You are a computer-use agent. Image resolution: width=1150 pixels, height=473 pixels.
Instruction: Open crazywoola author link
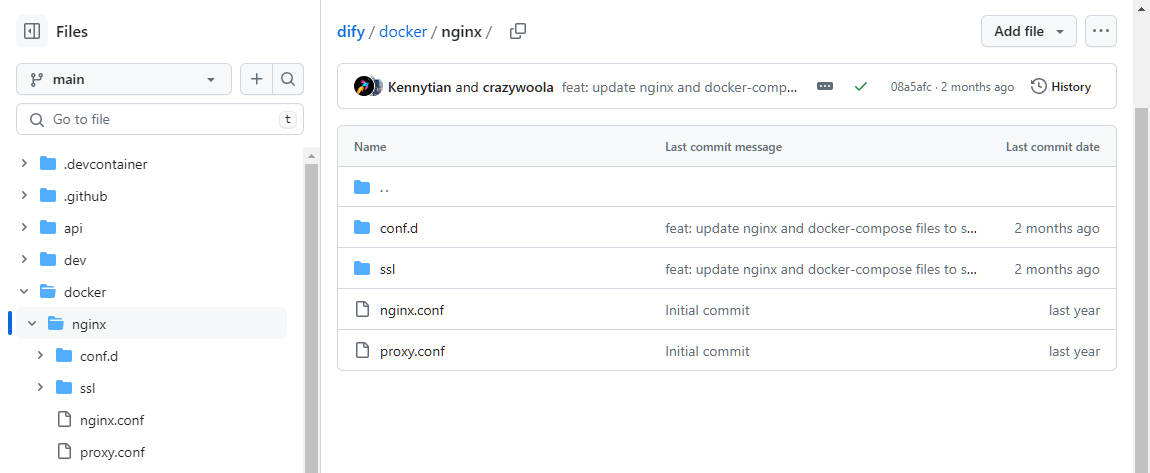click(x=518, y=87)
